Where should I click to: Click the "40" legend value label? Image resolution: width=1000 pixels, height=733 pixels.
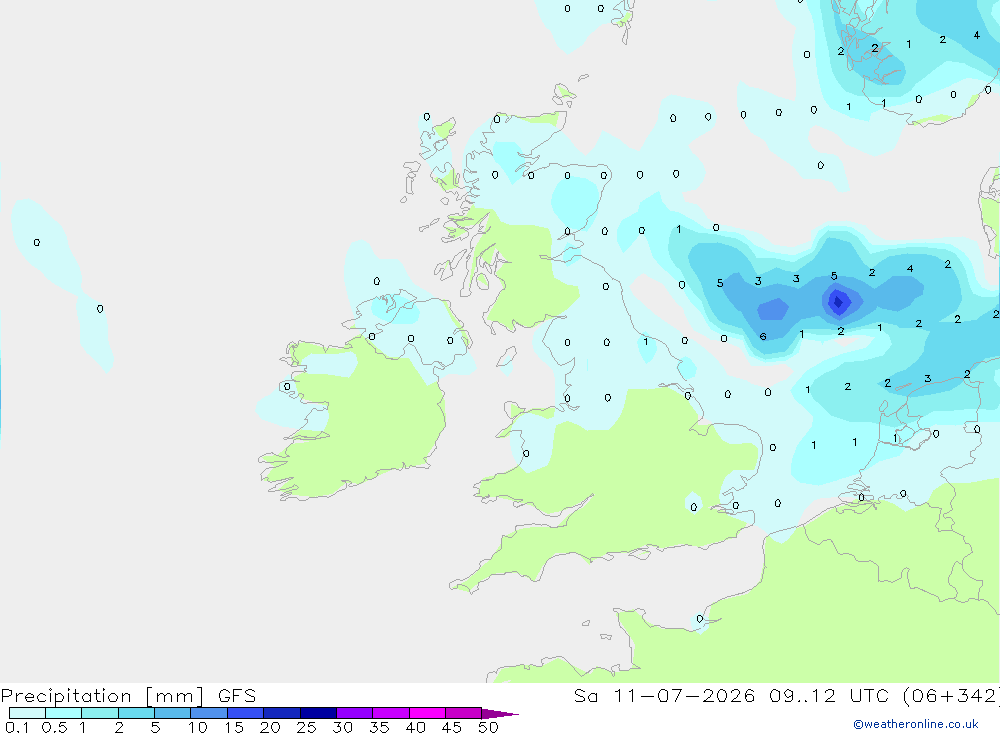(416, 727)
